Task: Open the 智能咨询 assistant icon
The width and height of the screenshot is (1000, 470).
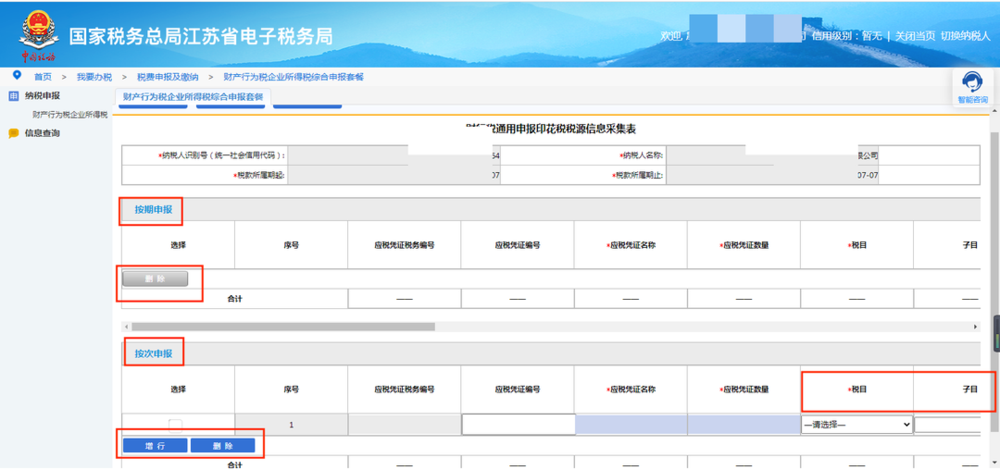Action: 972,84
